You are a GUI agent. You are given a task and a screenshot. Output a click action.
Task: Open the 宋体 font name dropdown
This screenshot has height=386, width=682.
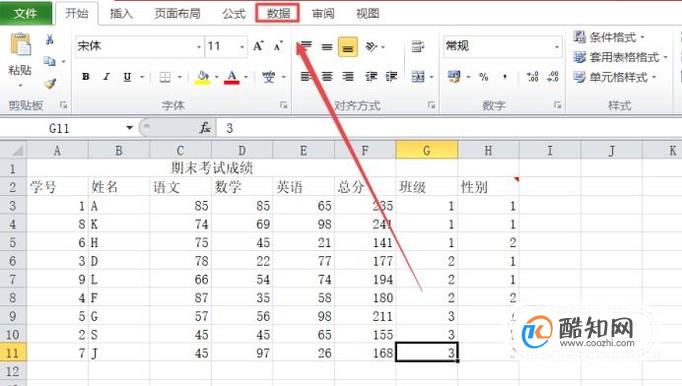pyautogui.click(x=198, y=47)
